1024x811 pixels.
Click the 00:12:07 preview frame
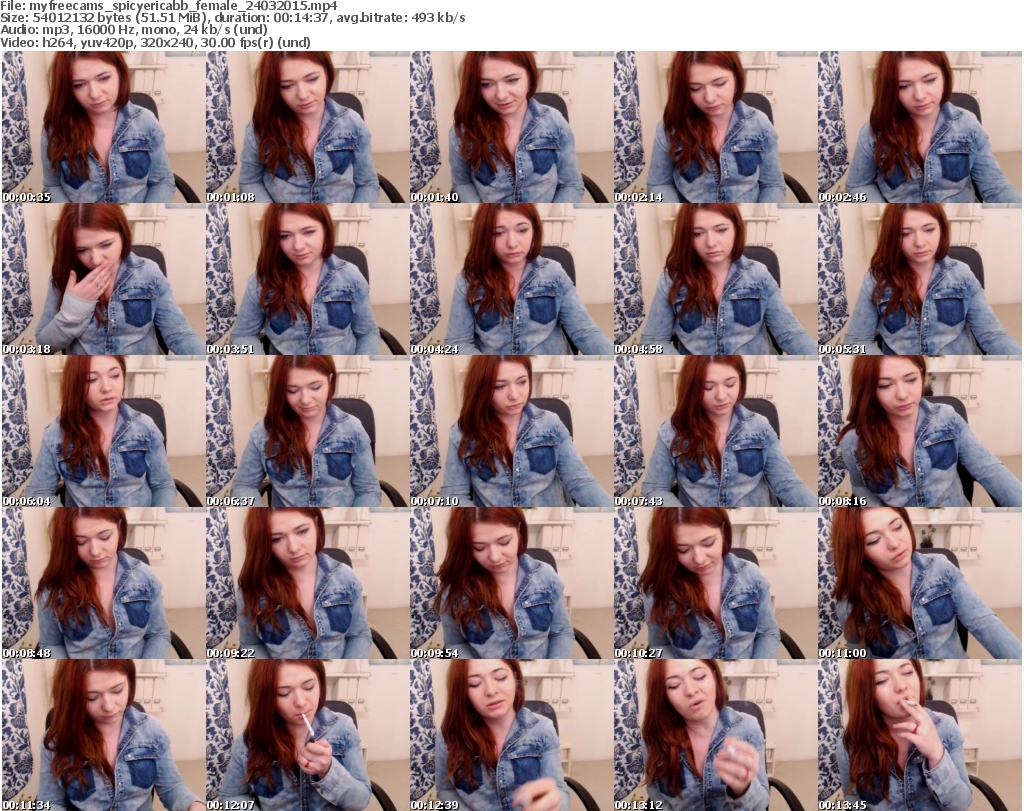[x=307, y=735]
